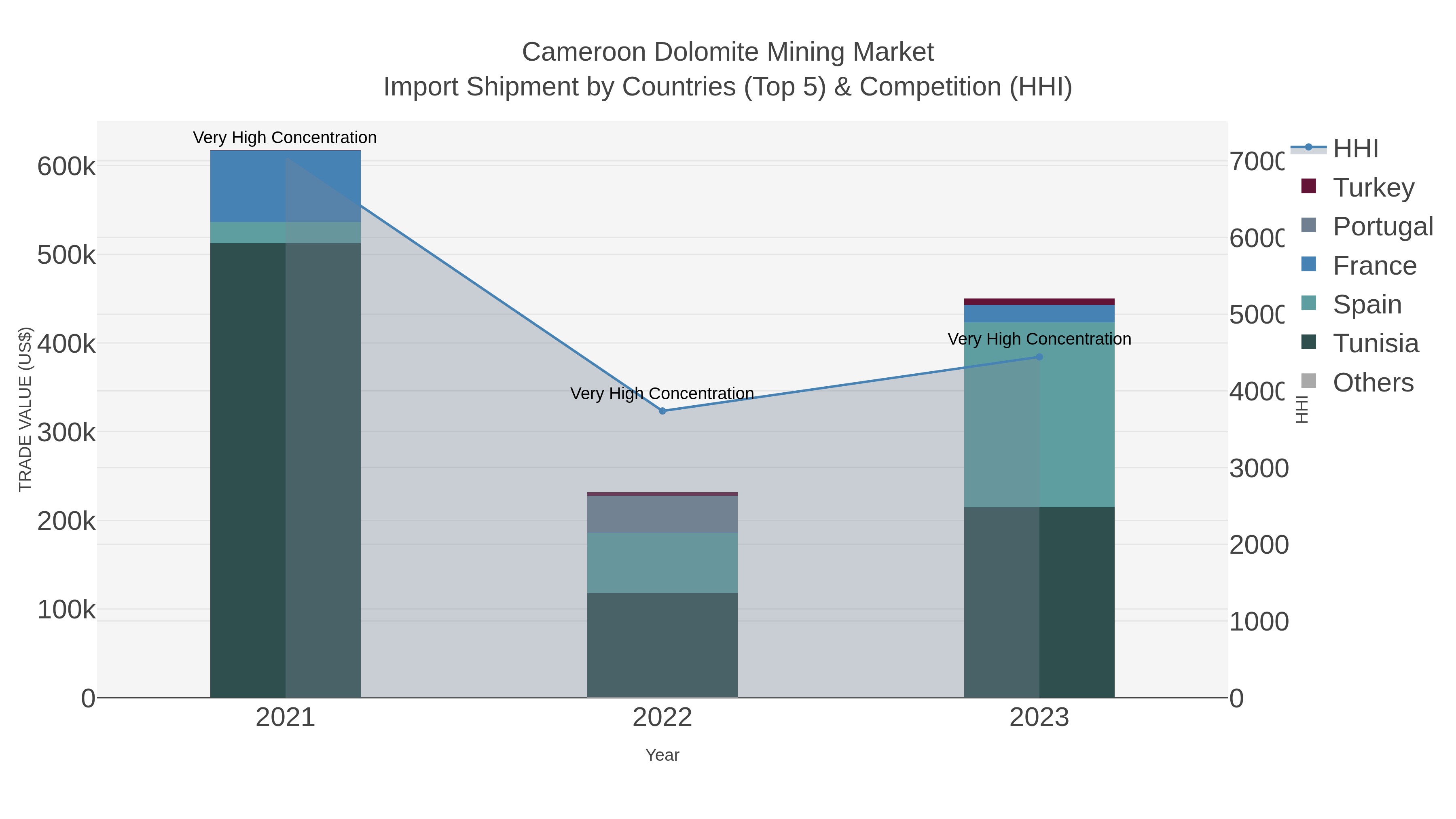Click the Tunisia dark green legend swatch
1456x819 pixels.
pos(1308,342)
